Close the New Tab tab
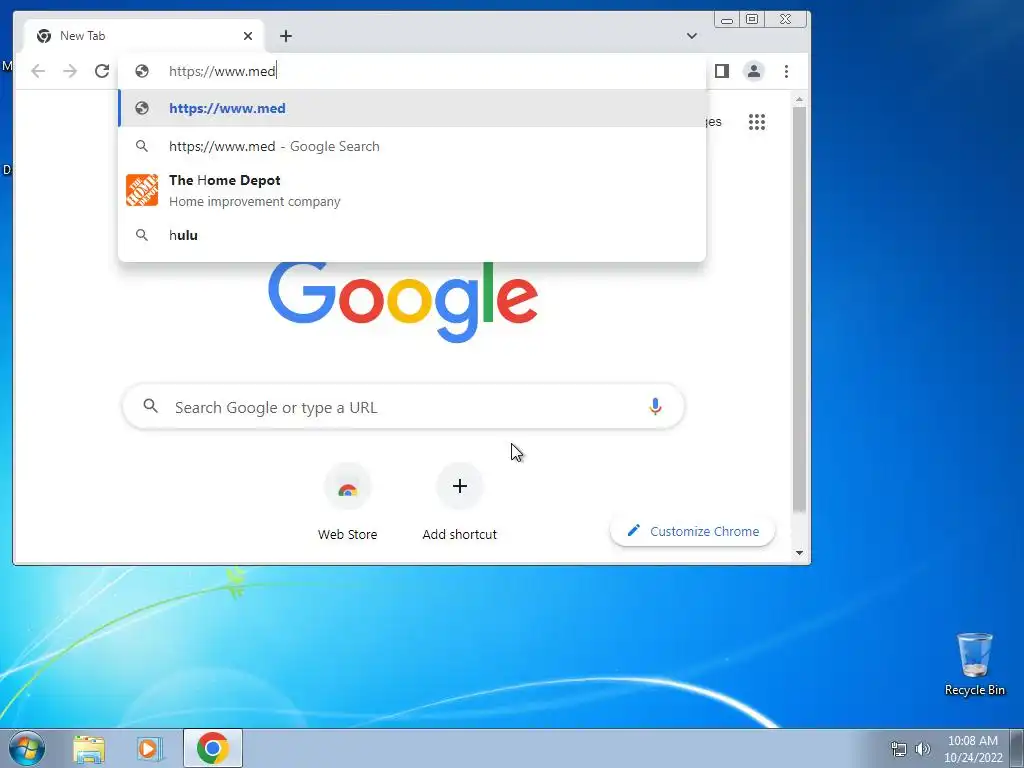This screenshot has height=768, width=1024. click(x=248, y=36)
